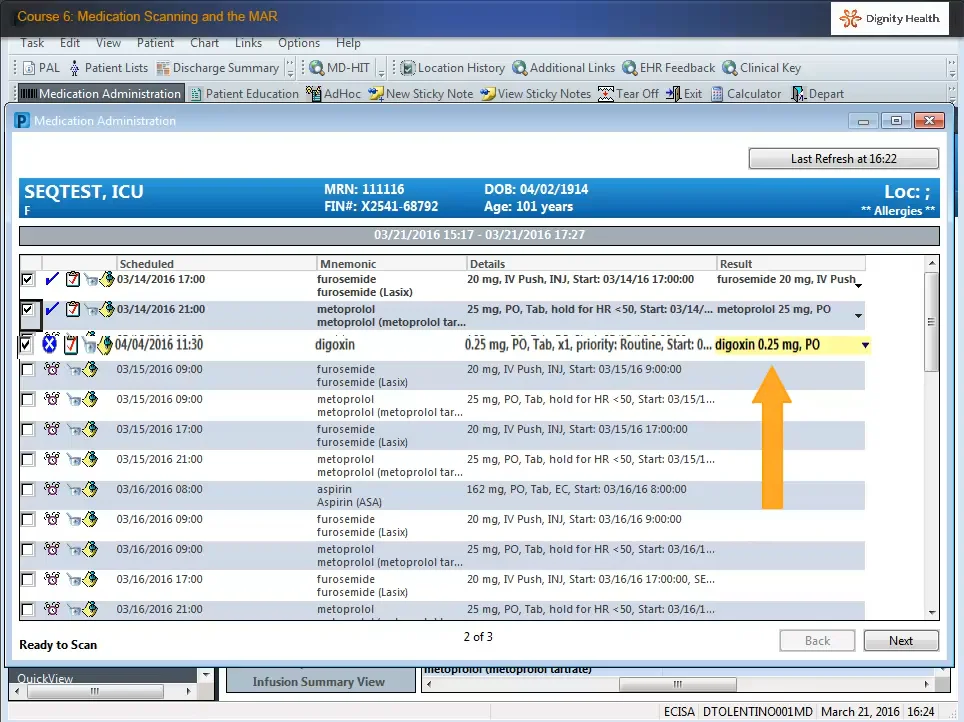Uncheck the furosemide 03/14/2016 17:00 checkbox
Screen dimensions: 964x722
coord(28,280)
